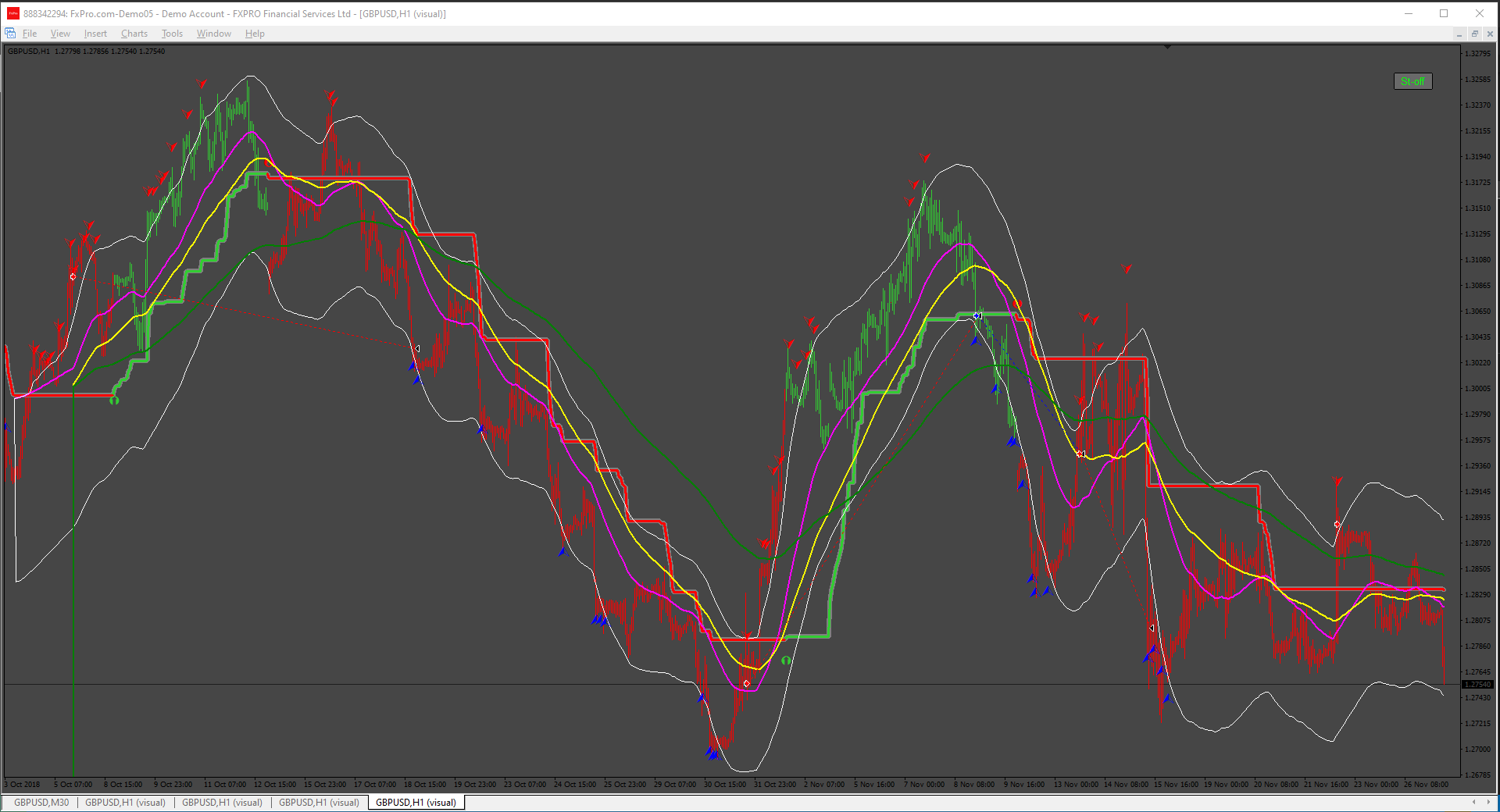Open the Tools menu
The width and height of the screenshot is (1500, 812).
(x=172, y=34)
